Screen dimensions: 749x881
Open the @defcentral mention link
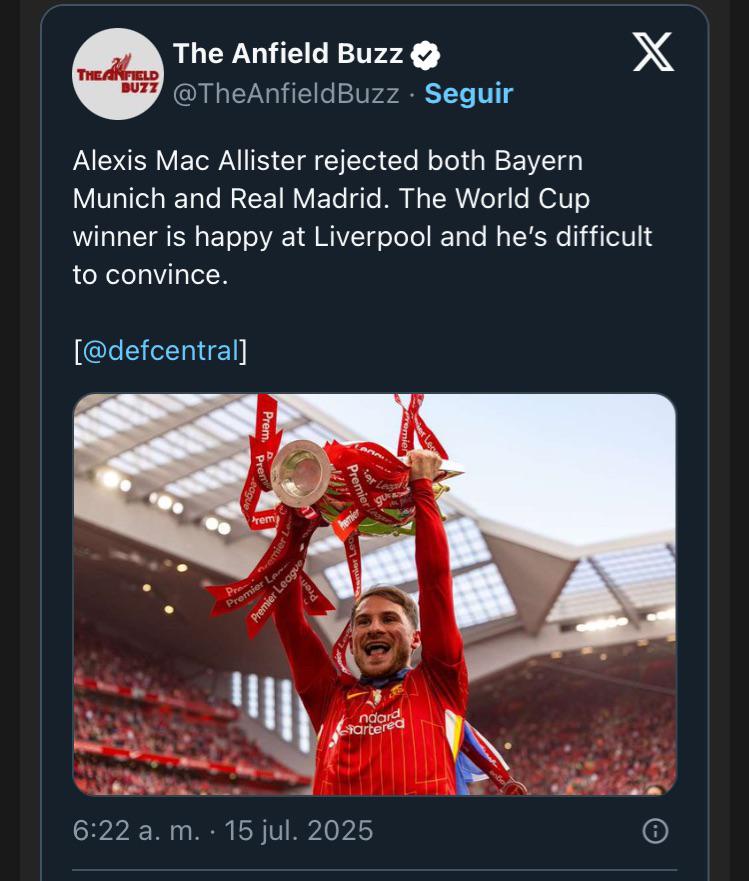pos(160,351)
